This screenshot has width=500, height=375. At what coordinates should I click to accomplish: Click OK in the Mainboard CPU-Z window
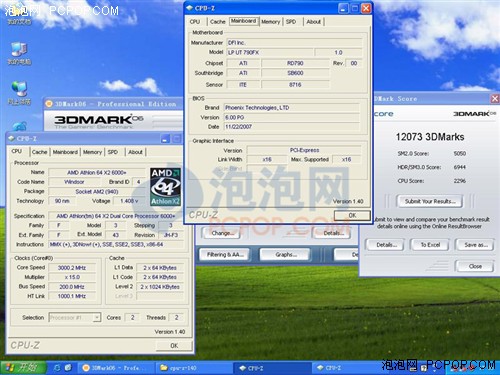click(x=352, y=215)
